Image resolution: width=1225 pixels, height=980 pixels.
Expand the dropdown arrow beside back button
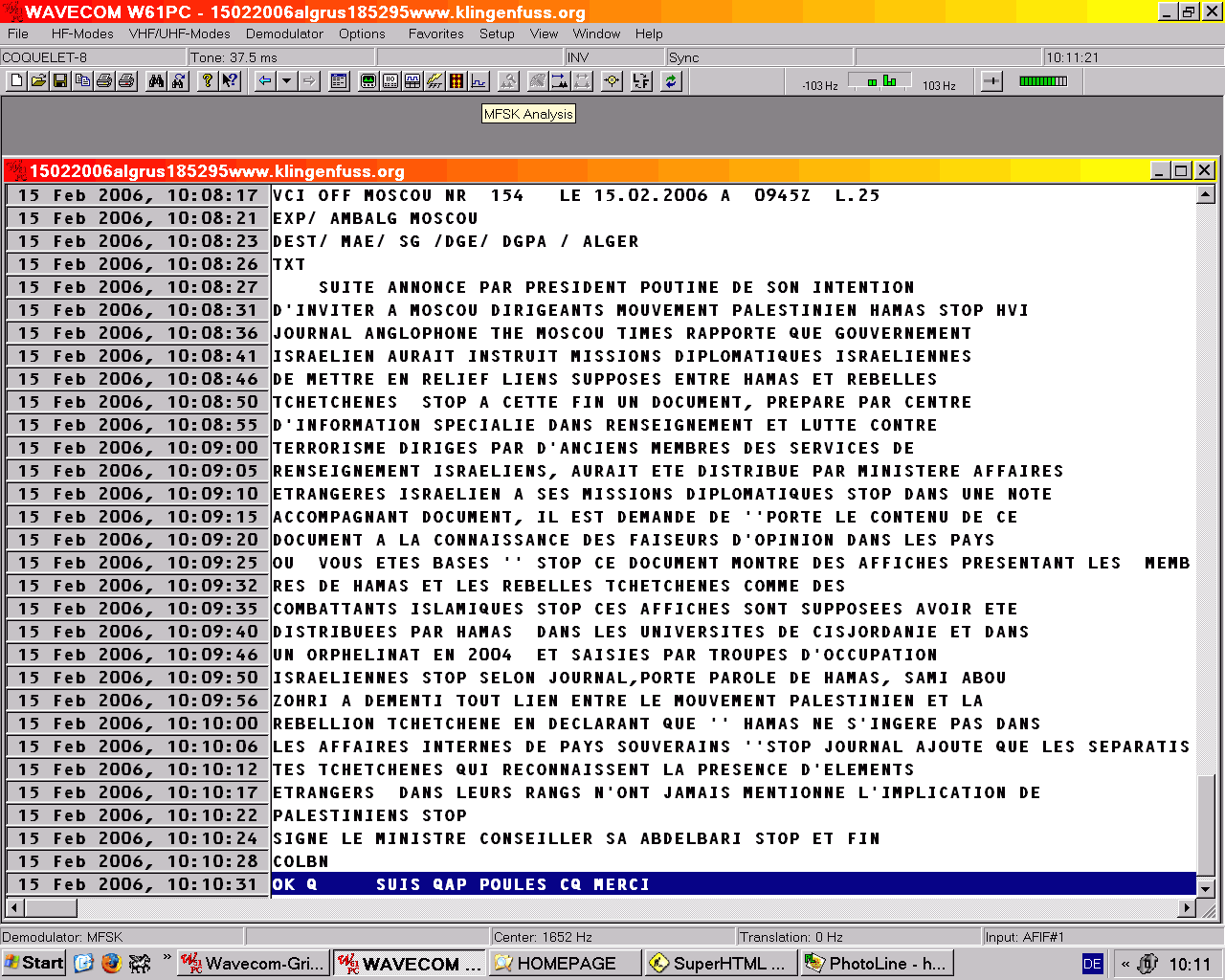point(286,81)
